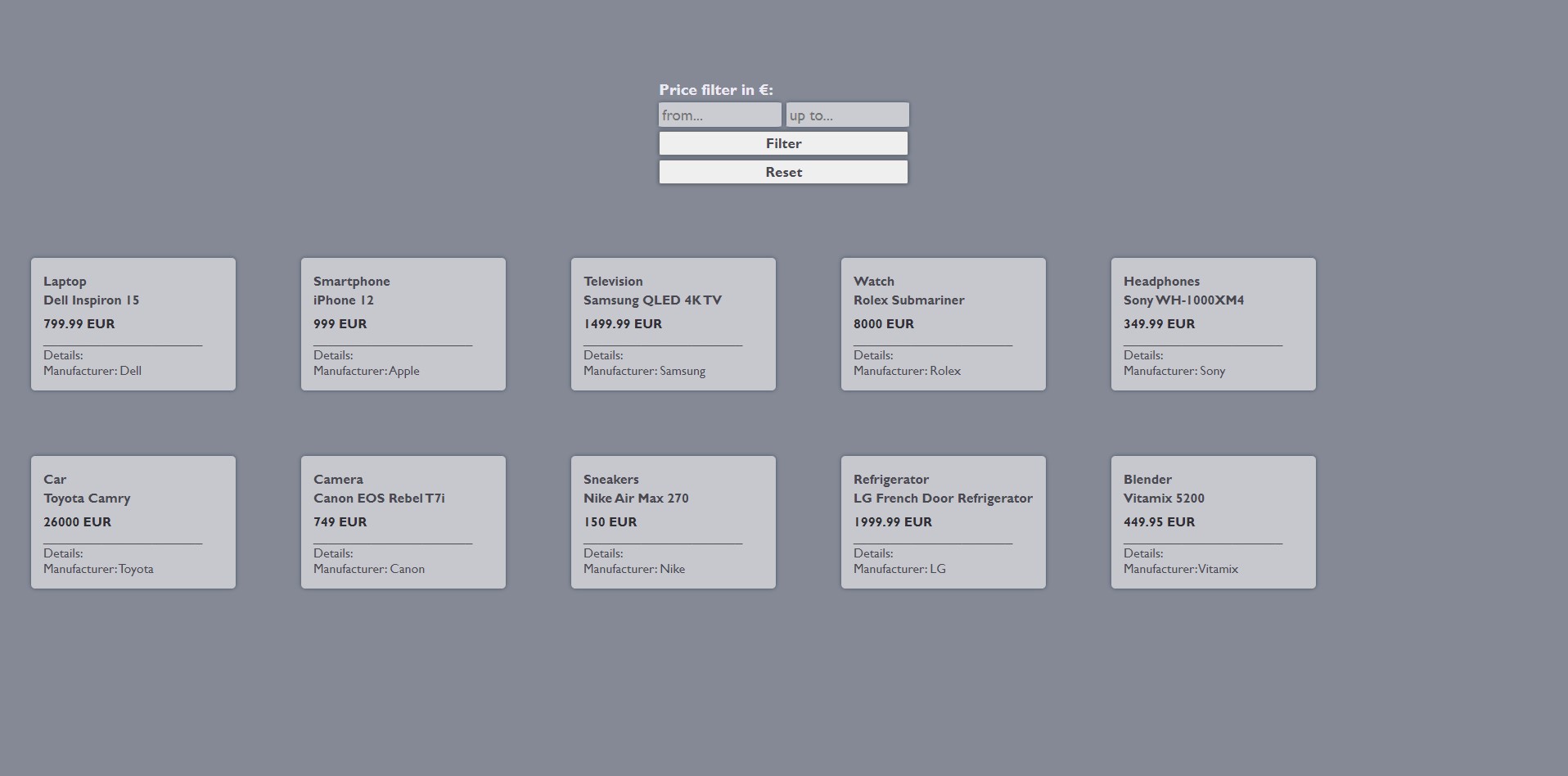Click the 'up to...' price input field

pos(847,115)
